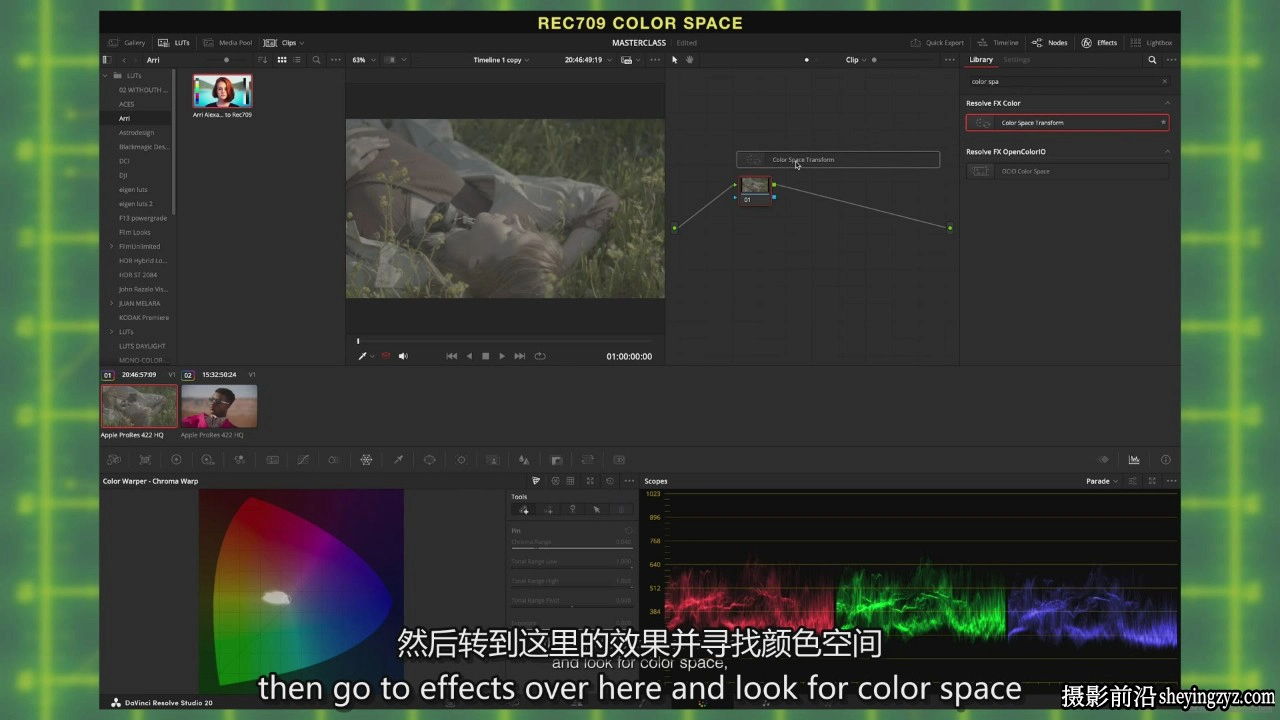Select the OCIO Color Space effect
This screenshot has width=1280, height=720.
(1067, 171)
